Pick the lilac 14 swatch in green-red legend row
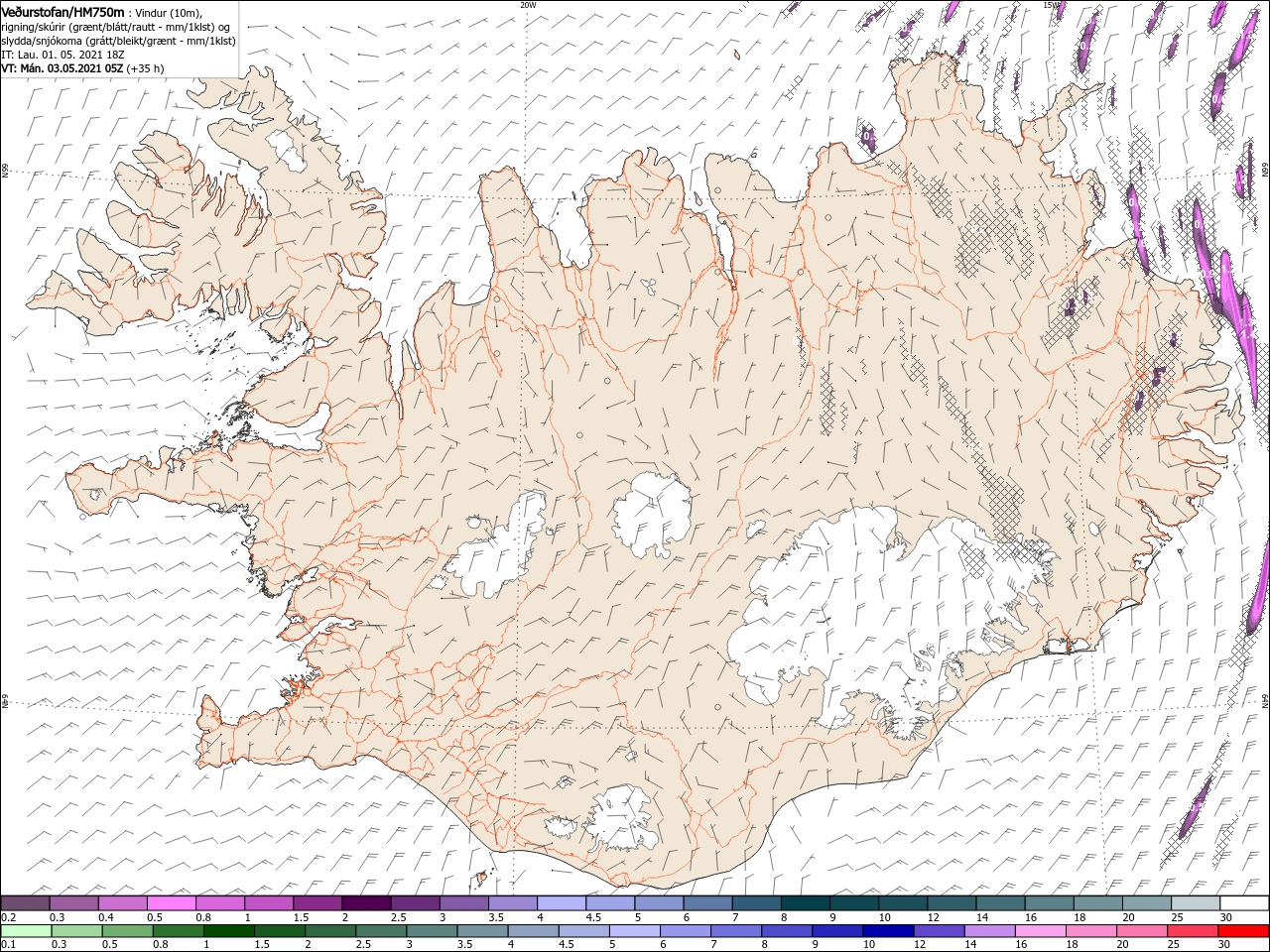Screen dimensions: 1270x952 click(x=988, y=931)
